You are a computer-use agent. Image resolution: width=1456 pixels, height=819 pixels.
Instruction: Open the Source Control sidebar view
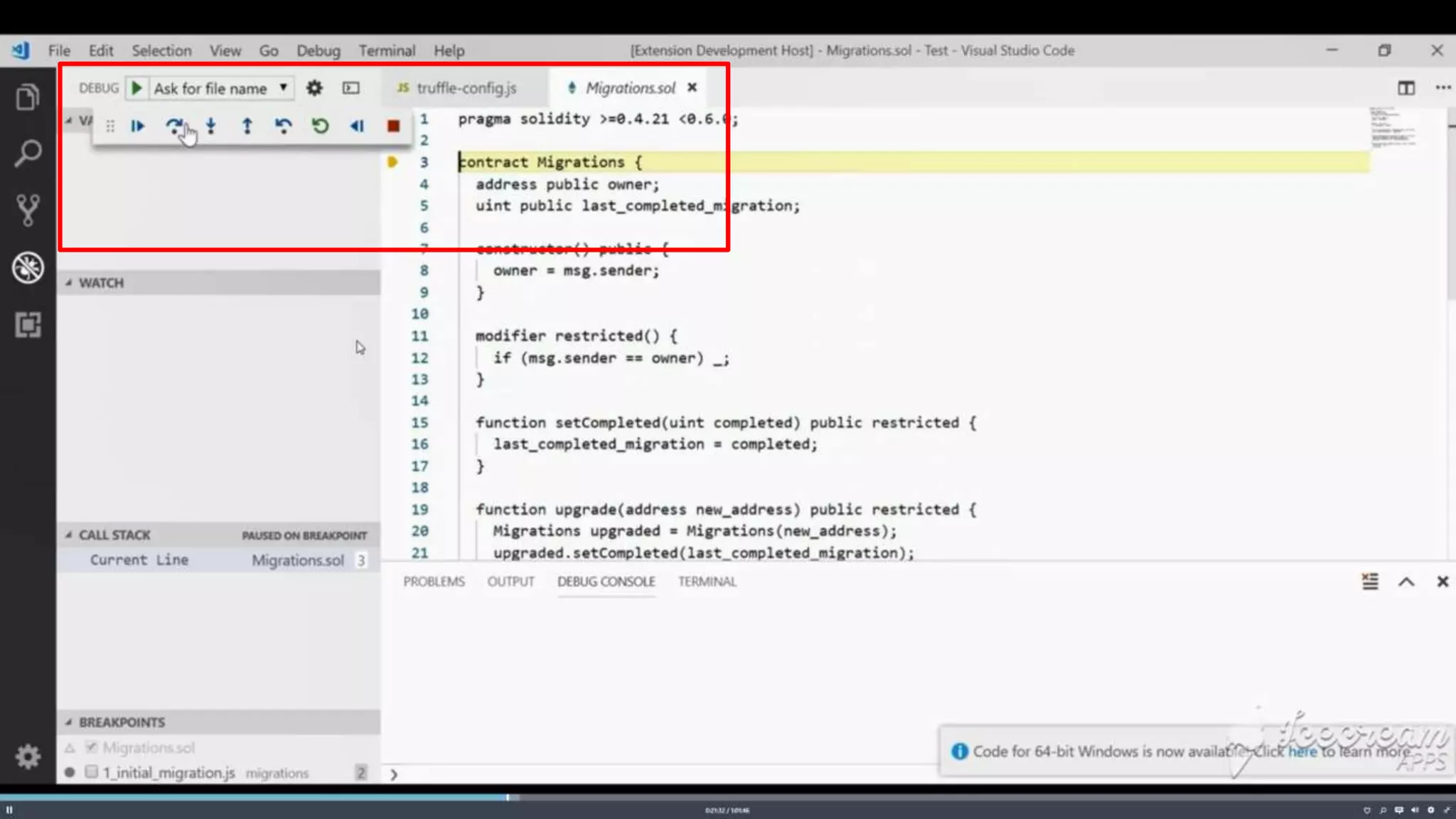28,210
